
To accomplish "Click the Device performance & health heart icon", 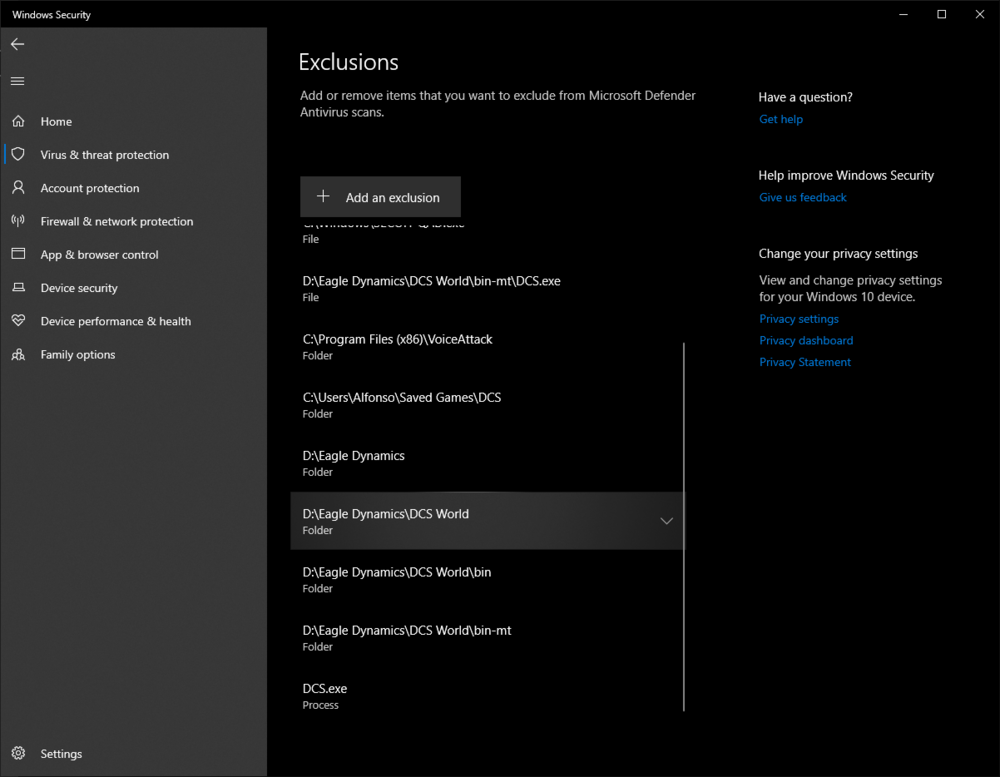I will tap(18, 321).
